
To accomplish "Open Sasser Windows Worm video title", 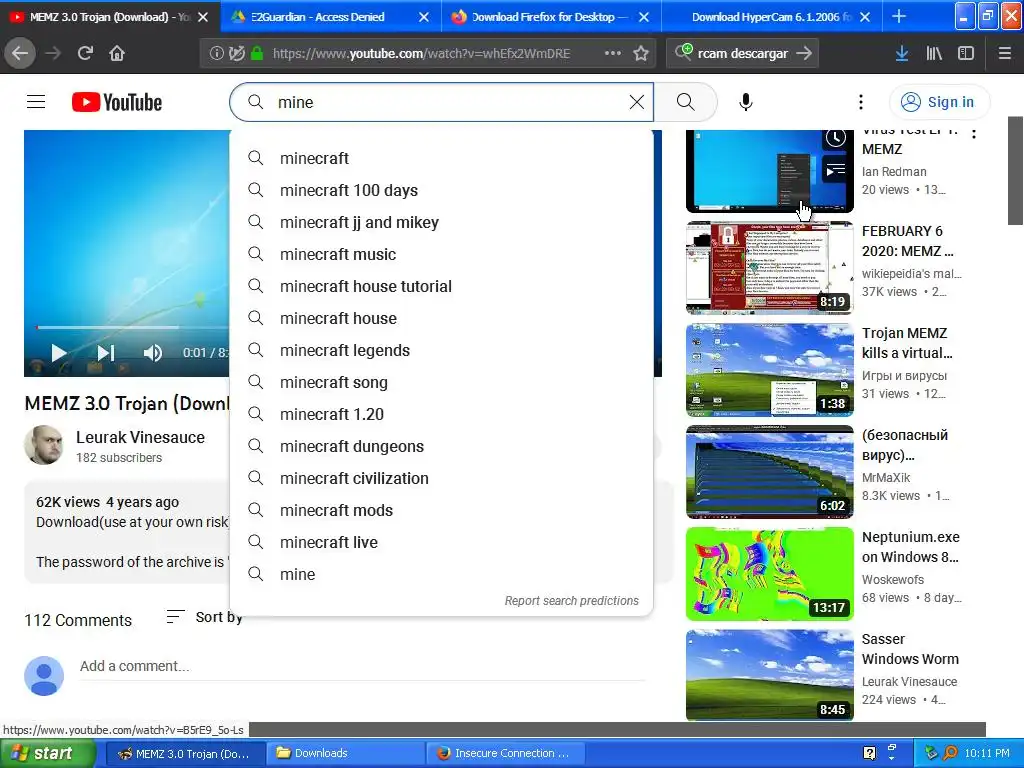I will click(910, 649).
